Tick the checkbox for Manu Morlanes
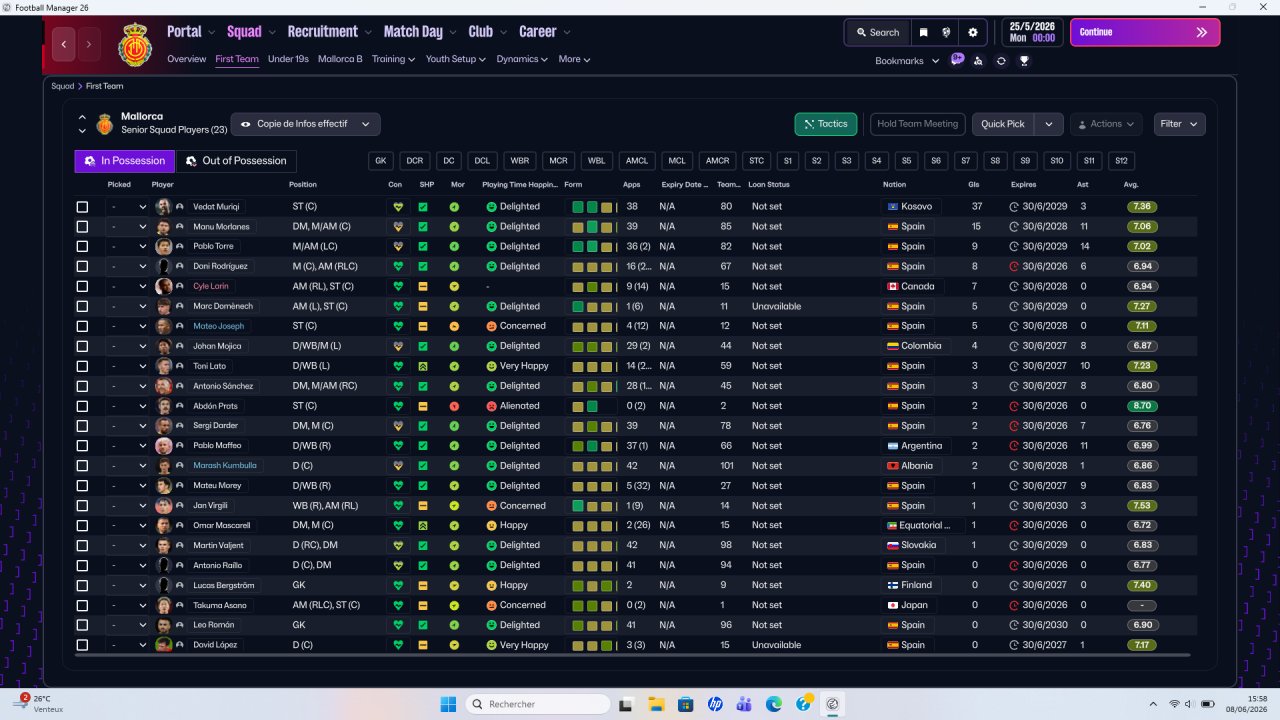 click(82, 227)
